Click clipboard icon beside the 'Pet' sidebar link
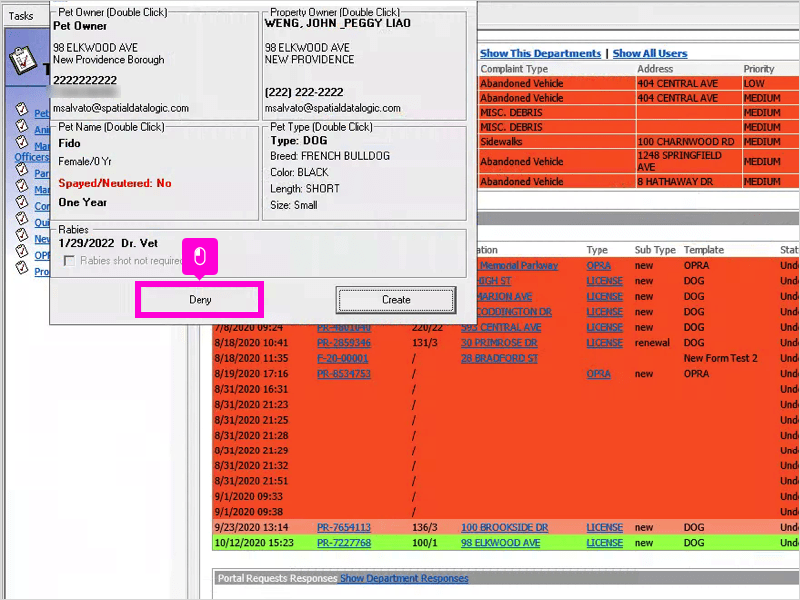800x600 pixels. 21,109
